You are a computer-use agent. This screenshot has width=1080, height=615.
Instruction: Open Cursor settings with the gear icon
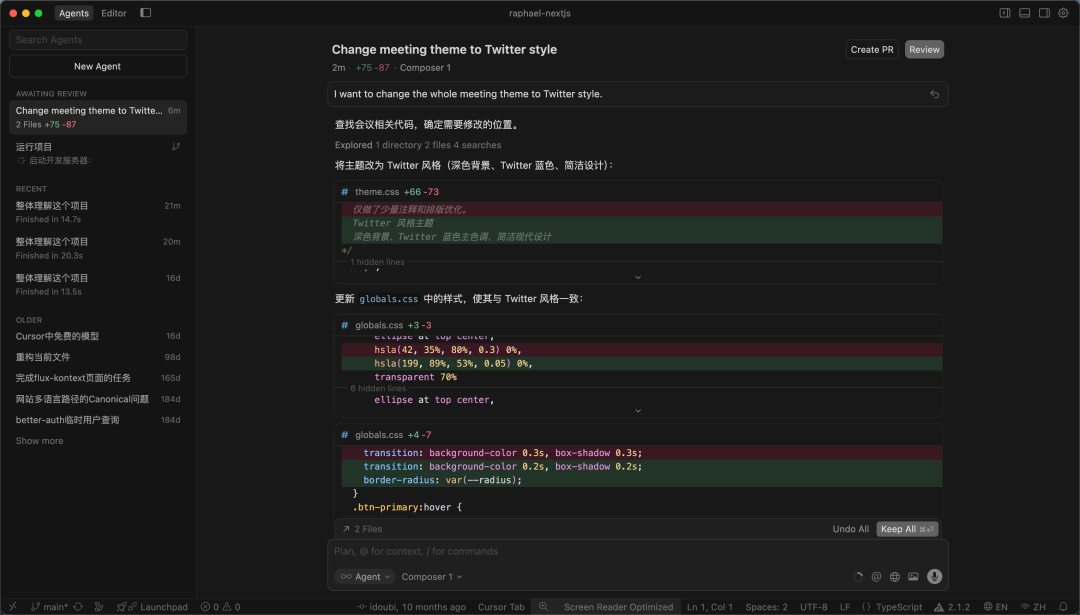click(1062, 12)
